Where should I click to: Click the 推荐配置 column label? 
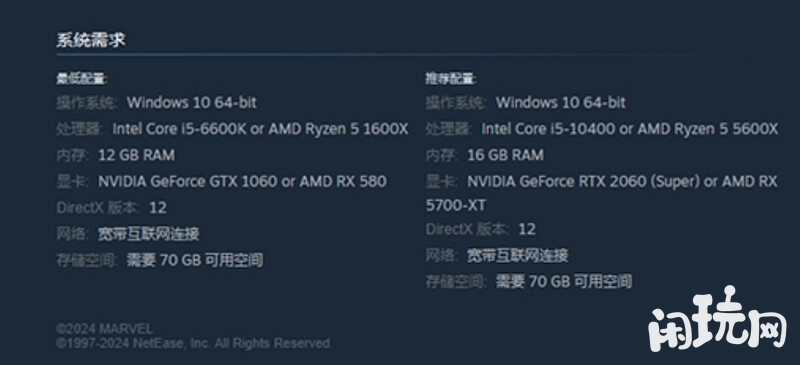451,79
